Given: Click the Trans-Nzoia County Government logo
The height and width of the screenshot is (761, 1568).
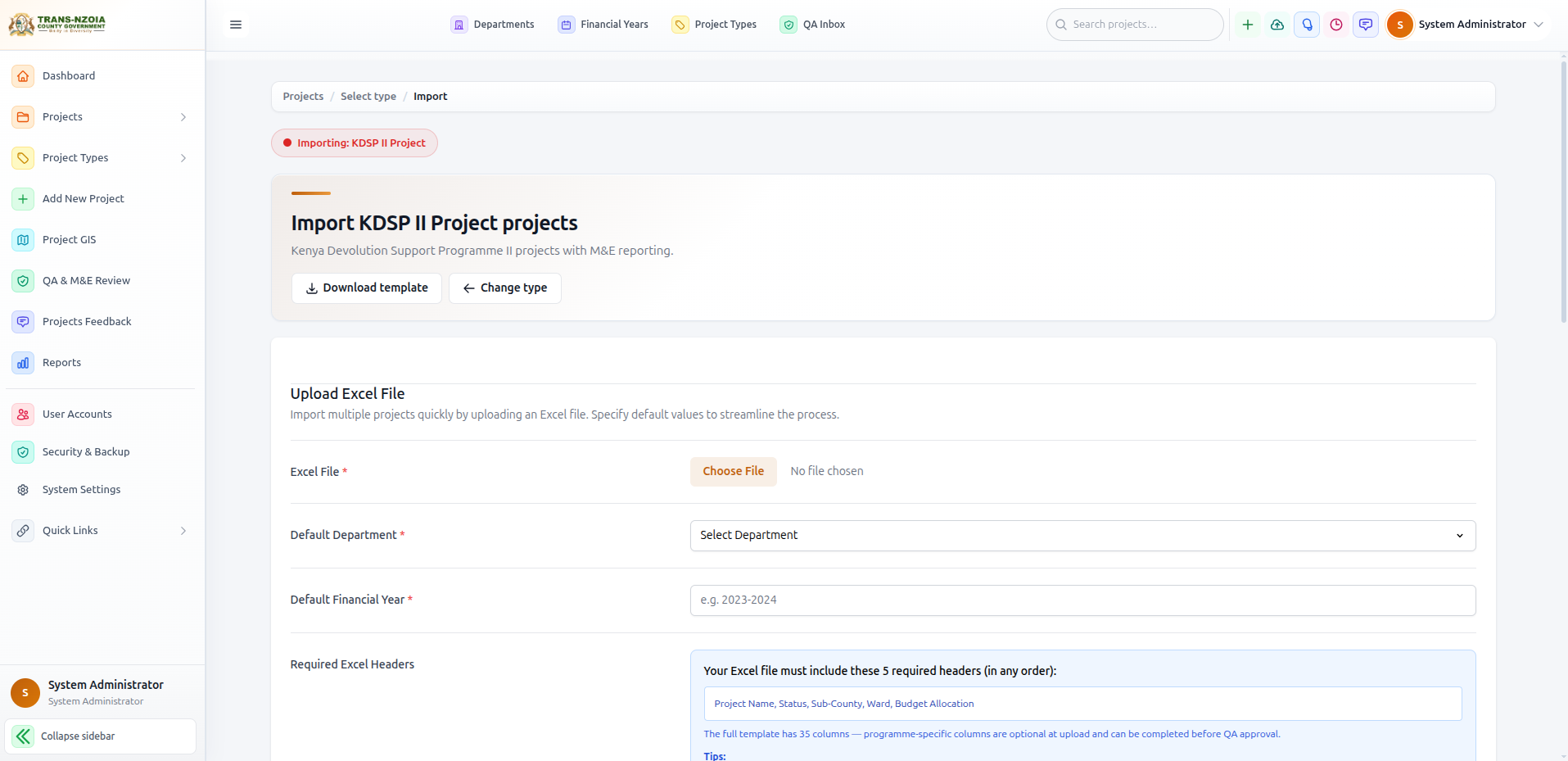Looking at the screenshot, I should click(x=57, y=25).
